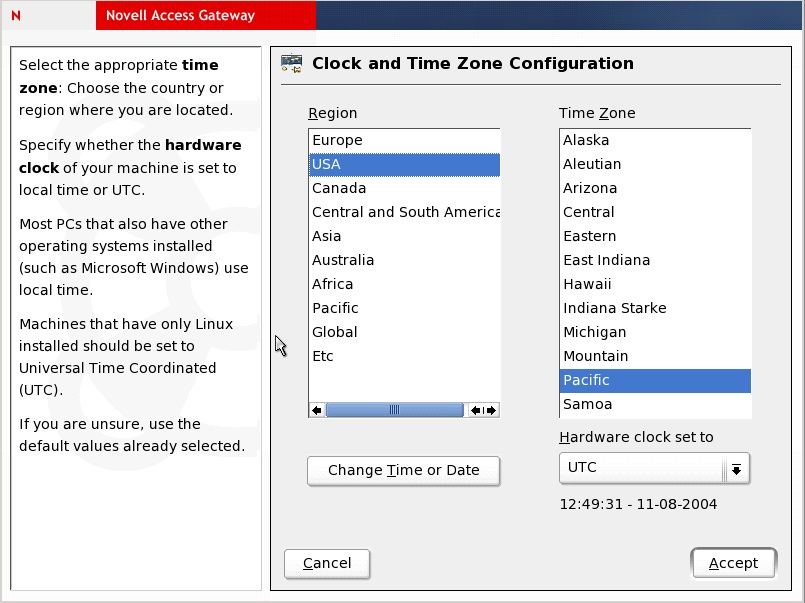Select Canada in the Region list
The height and width of the screenshot is (603, 805).
pyautogui.click(x=339, y=188)
